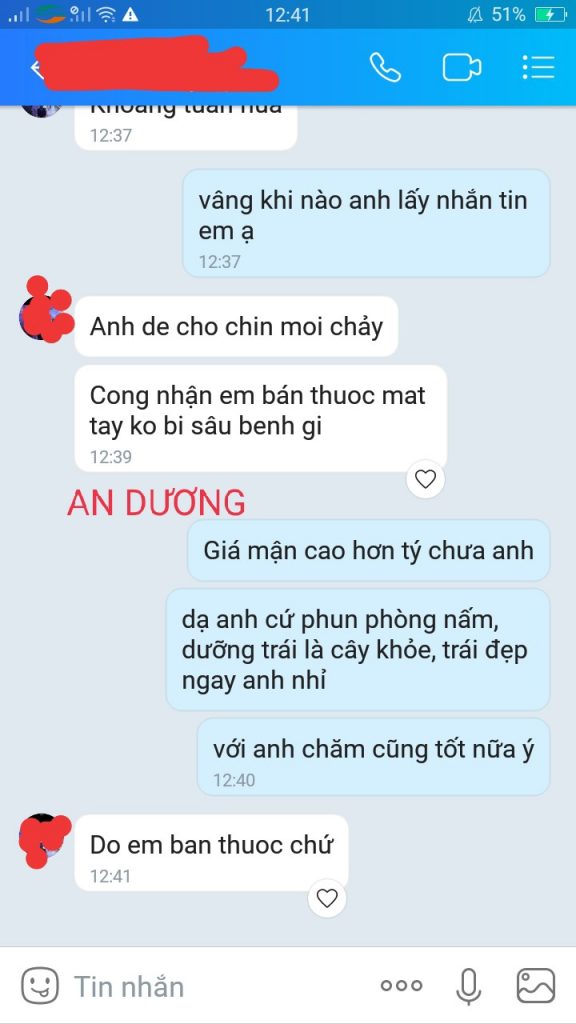The image size is (576, 1024).
Task: Heart the 'Cong nhận em bán thuoc' message
Action: pos(425,479)
